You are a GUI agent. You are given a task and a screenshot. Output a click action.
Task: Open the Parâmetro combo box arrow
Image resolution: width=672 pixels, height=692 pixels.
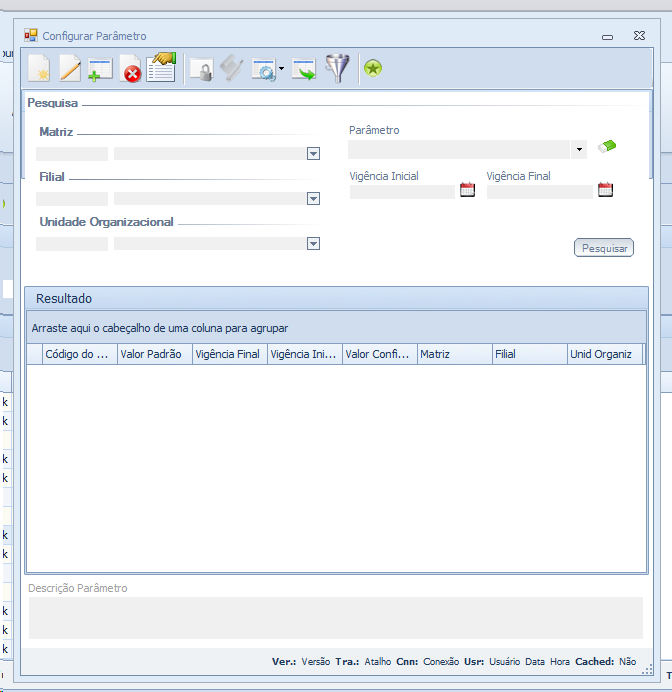[x=580, y=150]
